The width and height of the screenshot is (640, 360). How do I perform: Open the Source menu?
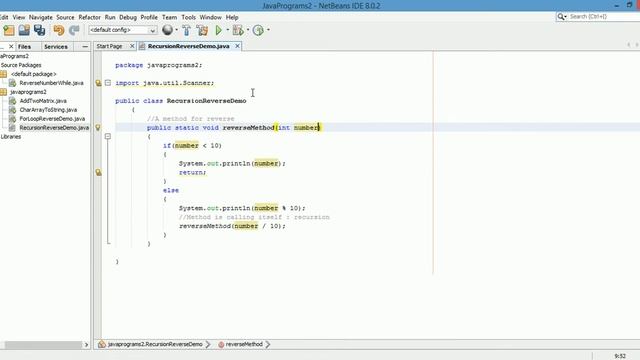65,17
